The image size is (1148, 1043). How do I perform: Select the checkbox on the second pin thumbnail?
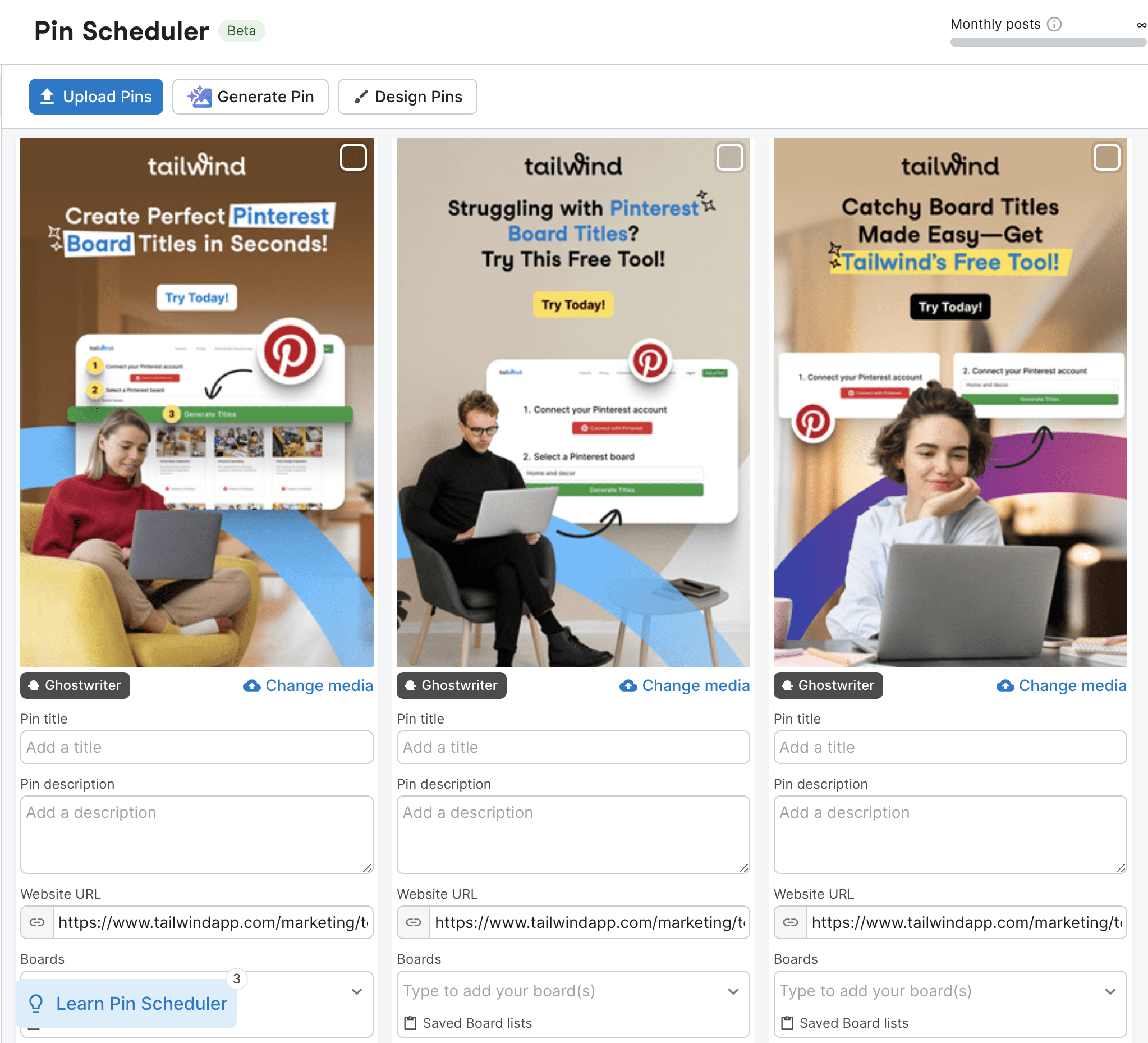tap(731, 158)
